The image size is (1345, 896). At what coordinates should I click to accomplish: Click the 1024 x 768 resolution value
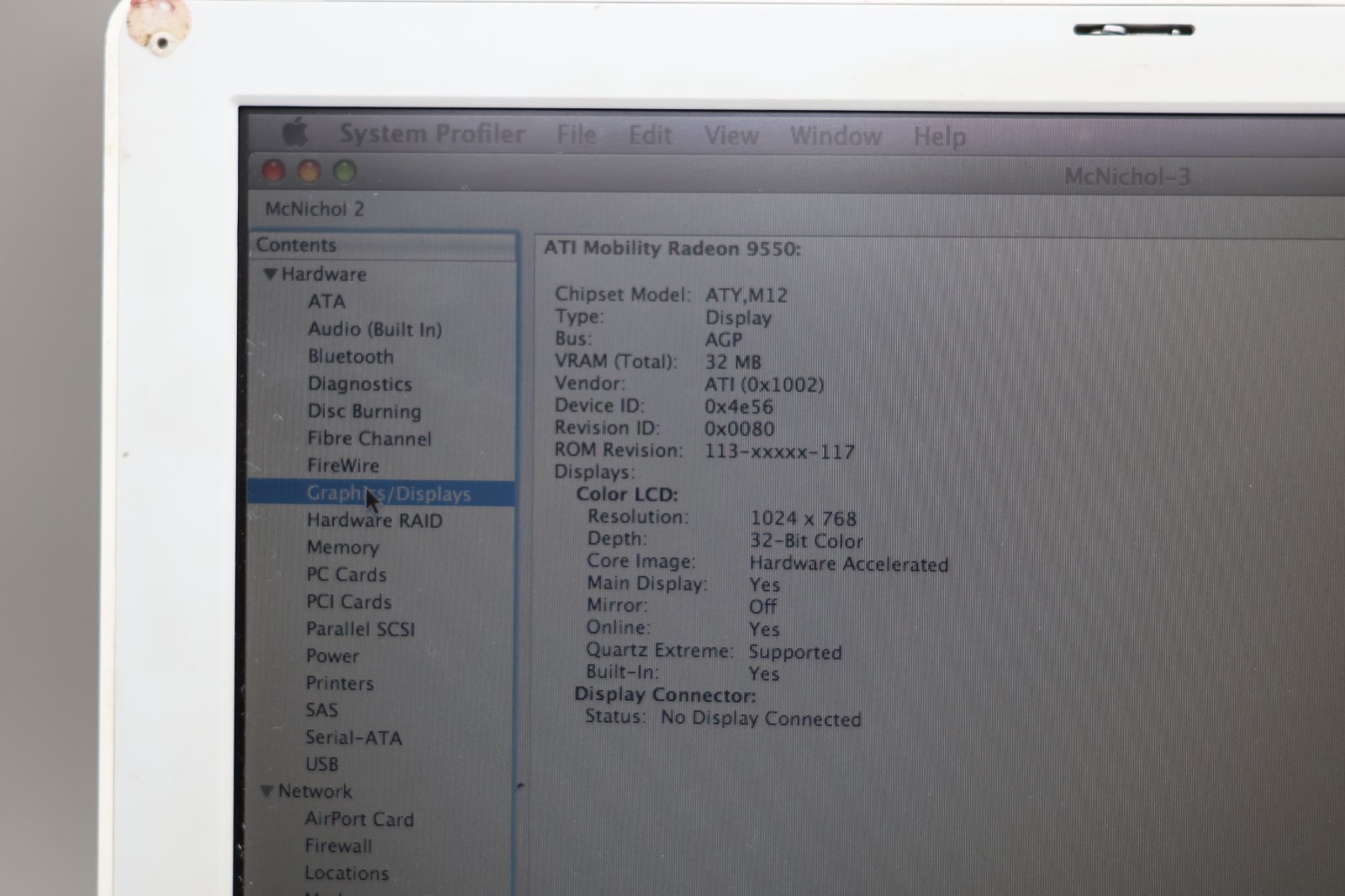[x=803, y=519]
